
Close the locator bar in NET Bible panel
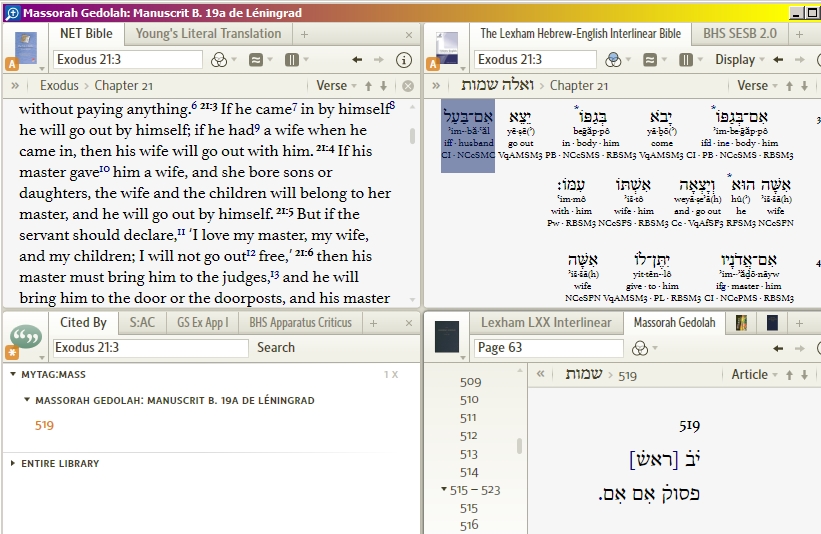click(x=407, y=86)
